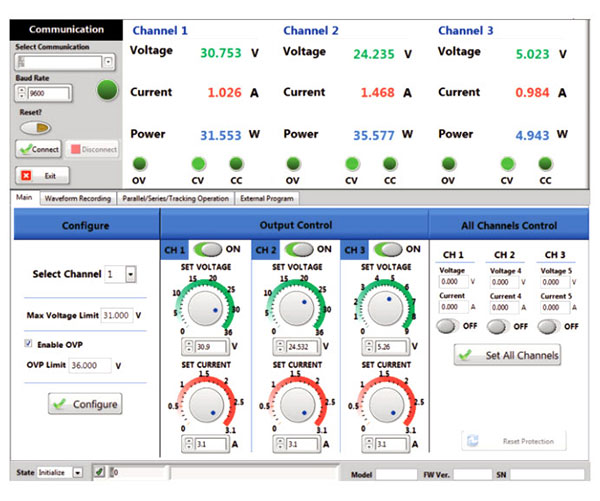Viewport: 600px width, 501px height.
Task: Open the Select Communication dropdown
Action: pyautogui.click(x=109, y=62)
